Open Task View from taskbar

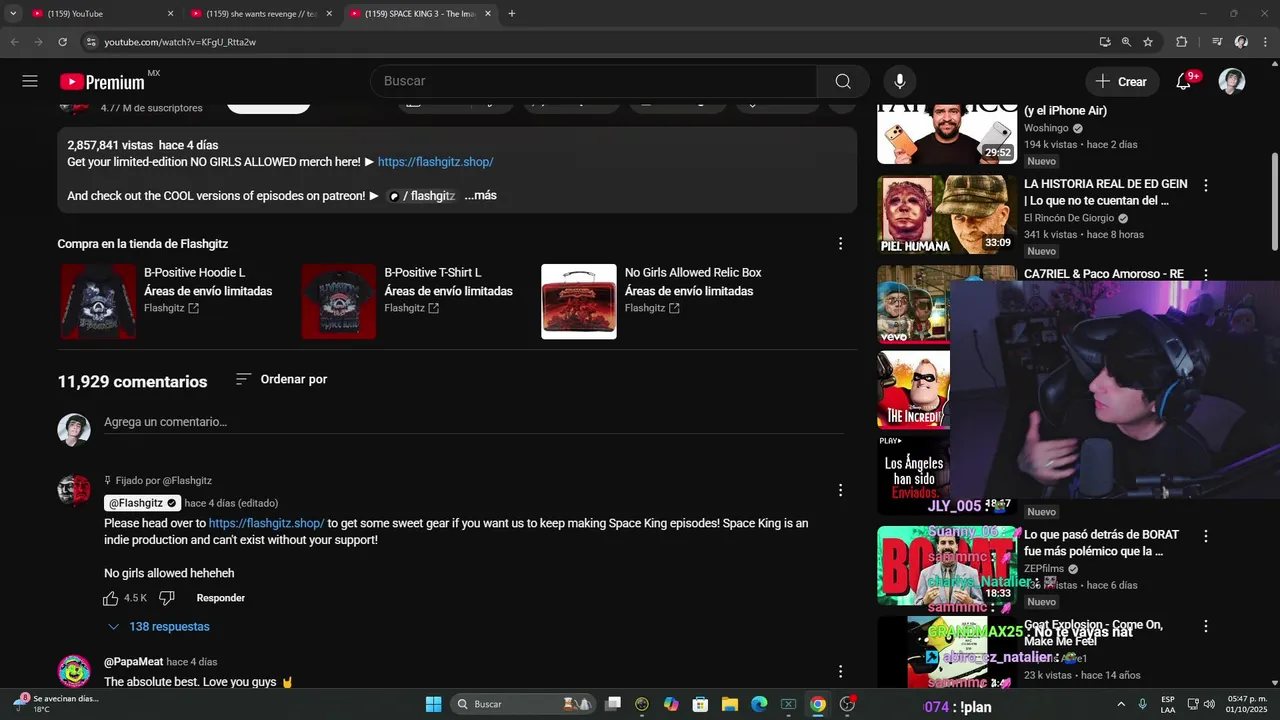[613, 704]
